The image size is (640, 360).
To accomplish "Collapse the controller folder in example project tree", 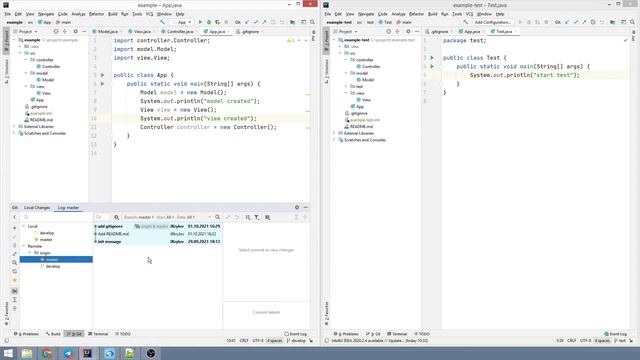I will coord(26,60).
